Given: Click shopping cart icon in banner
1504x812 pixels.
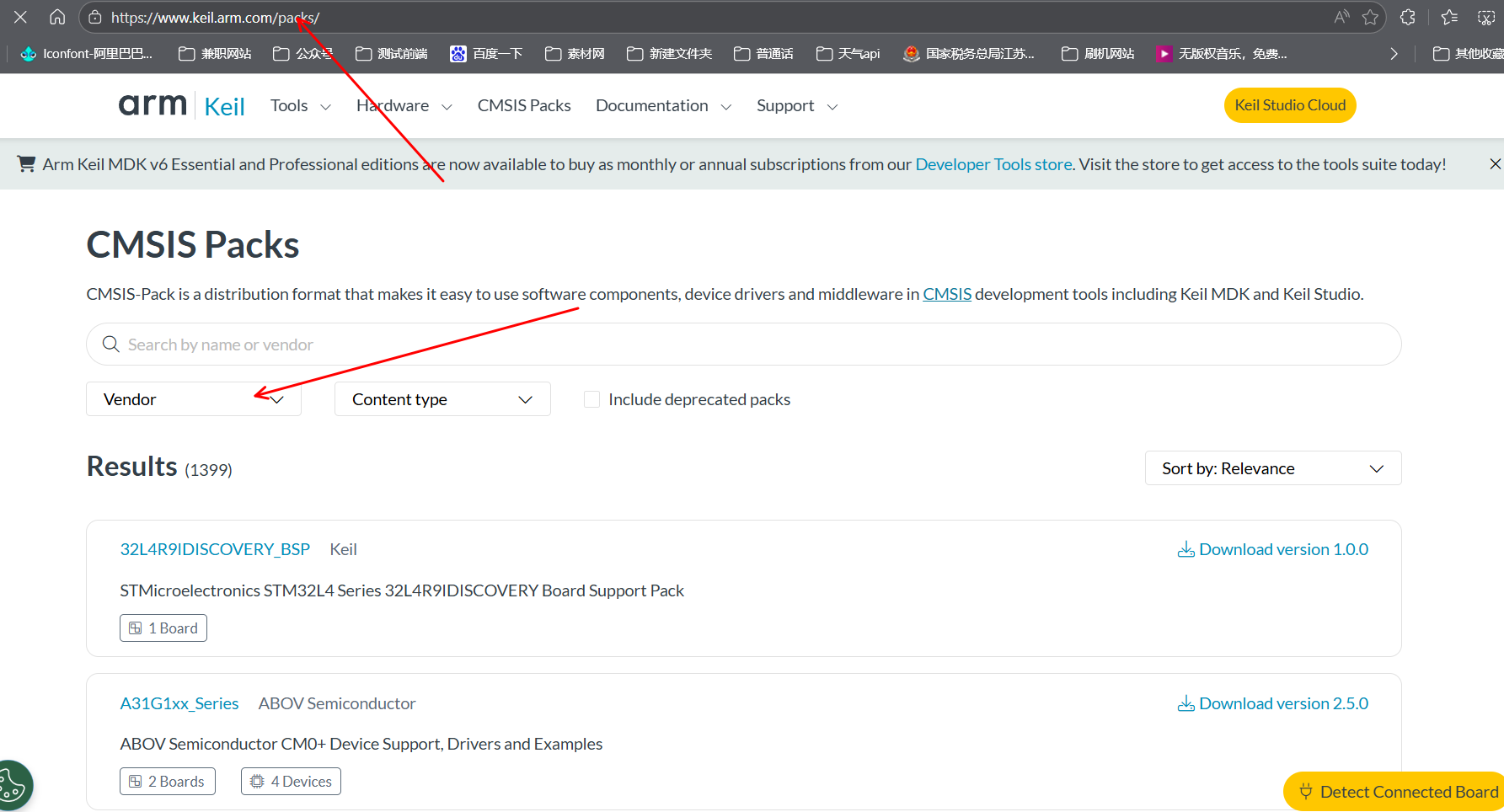Looking at the screenshot, I should [27, 163].
